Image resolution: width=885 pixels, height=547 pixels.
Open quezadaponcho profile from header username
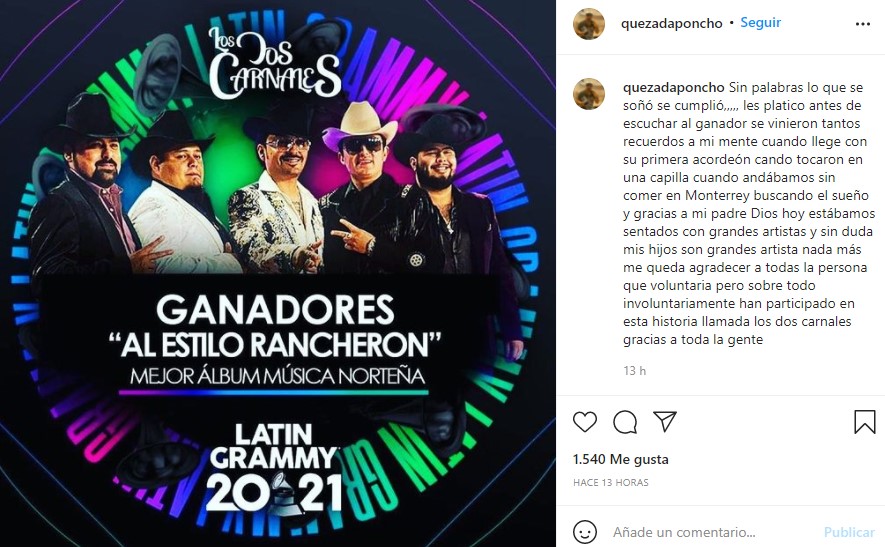672,23
